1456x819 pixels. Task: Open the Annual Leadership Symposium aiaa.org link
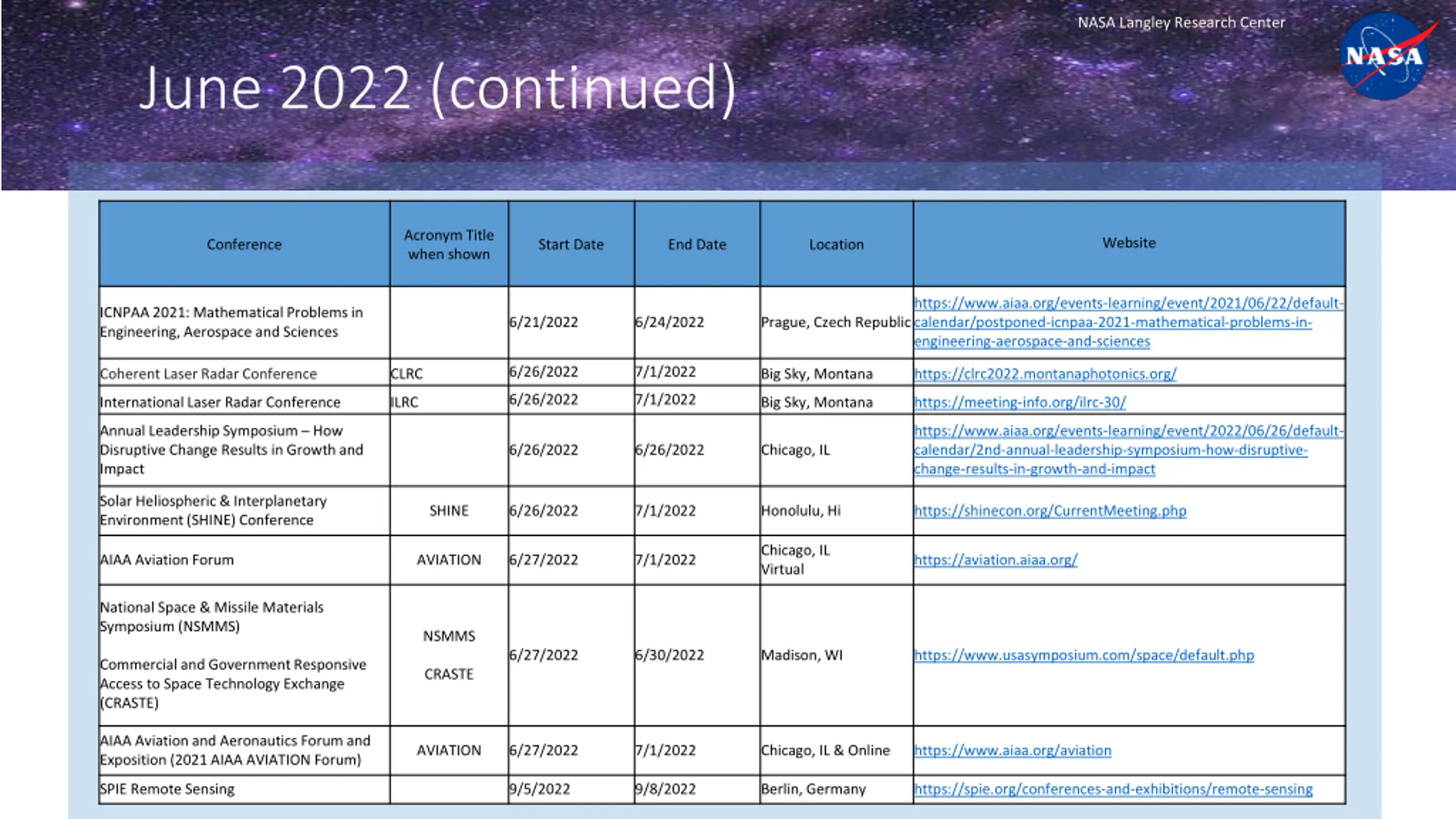1128,449
